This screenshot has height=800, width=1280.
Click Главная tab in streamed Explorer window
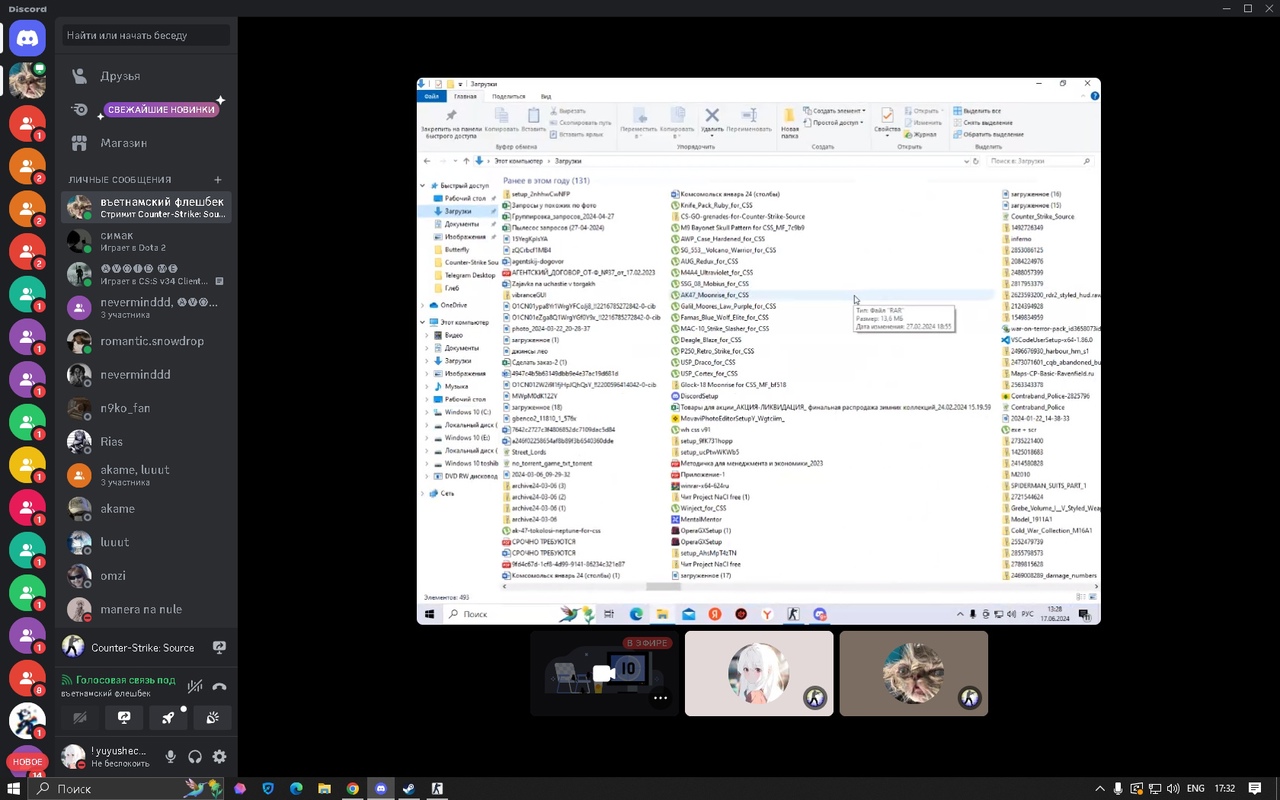(x=465, y=96)
